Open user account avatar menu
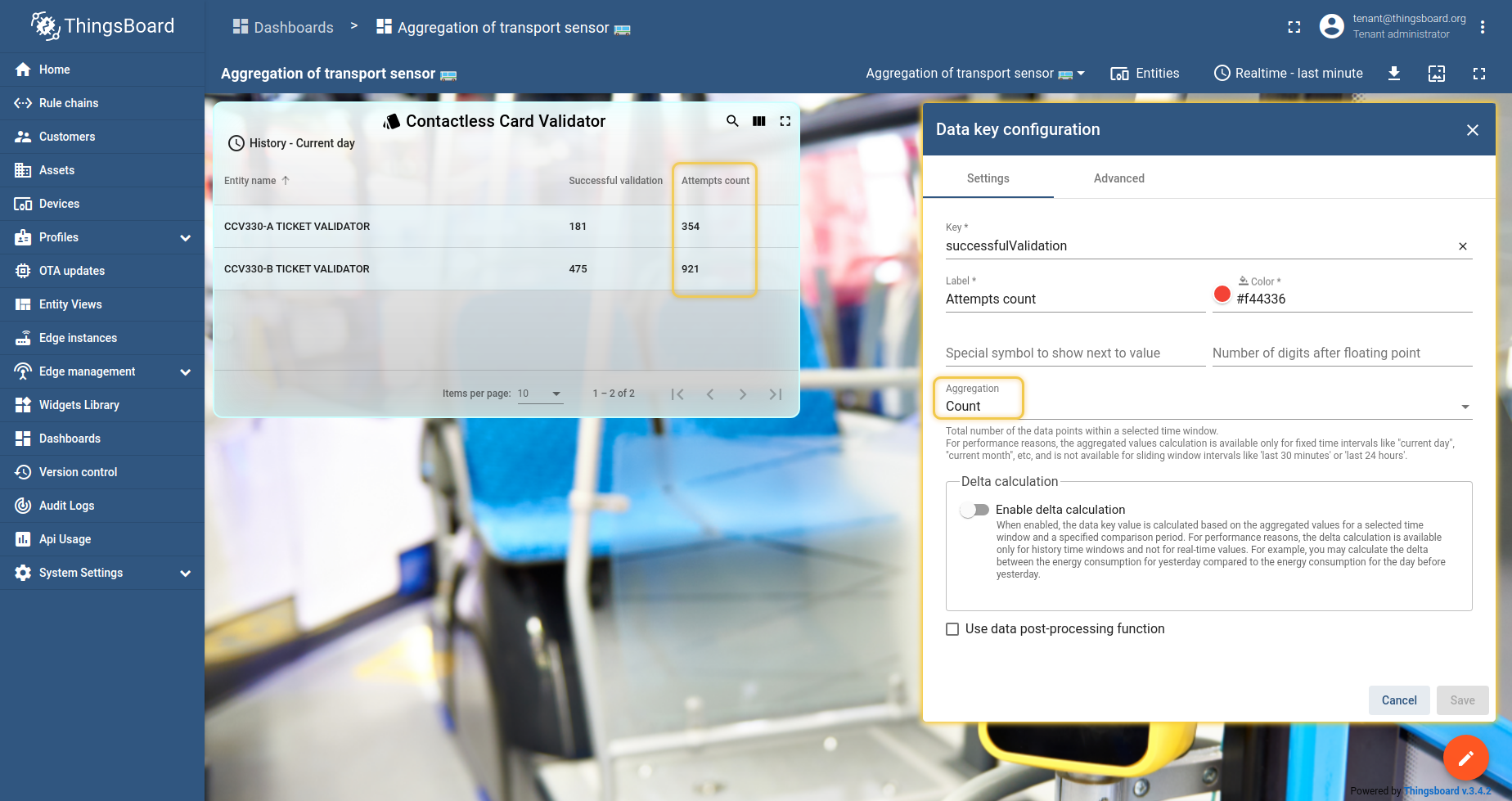 point(1332,26)
